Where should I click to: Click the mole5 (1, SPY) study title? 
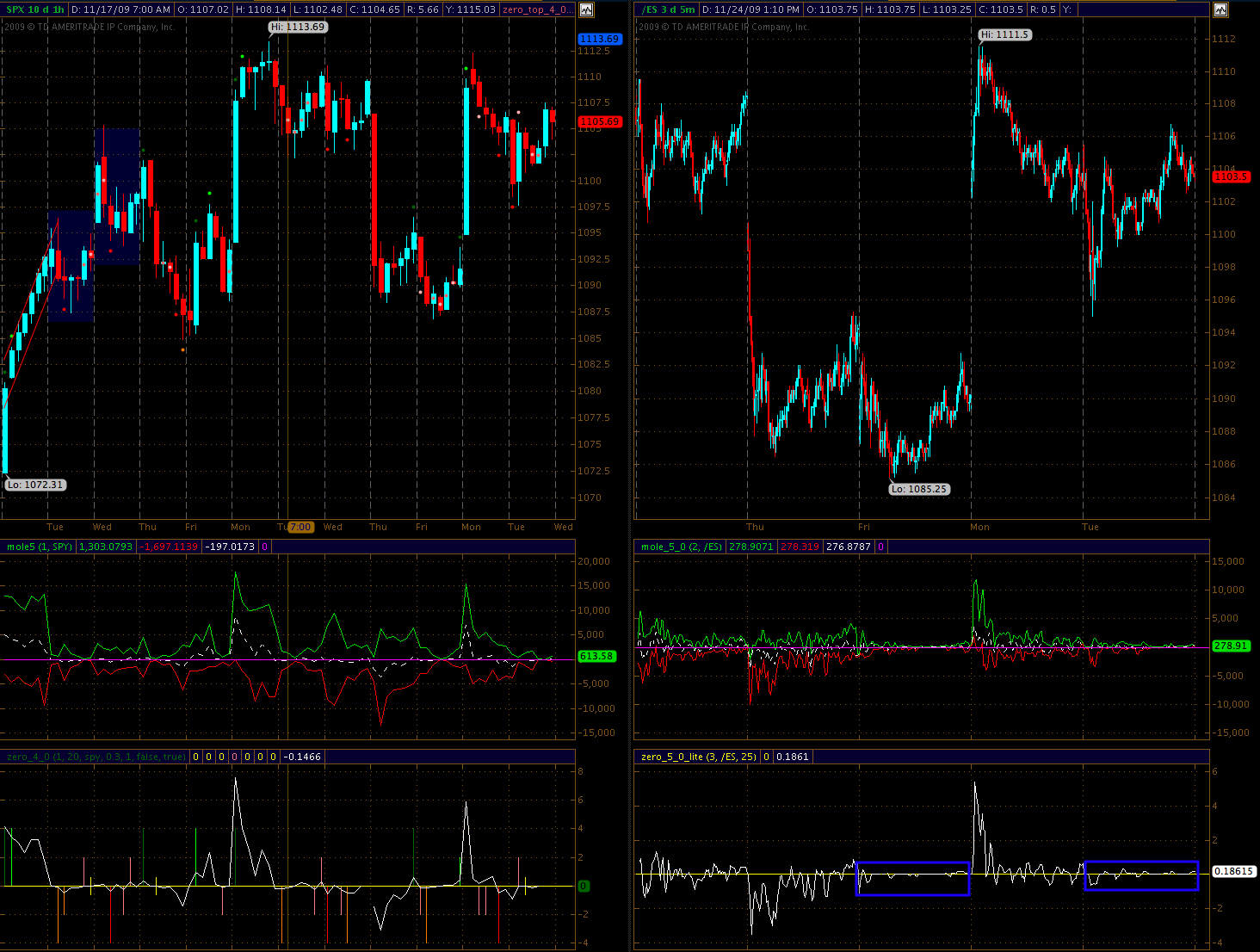(x=40, y=547)
